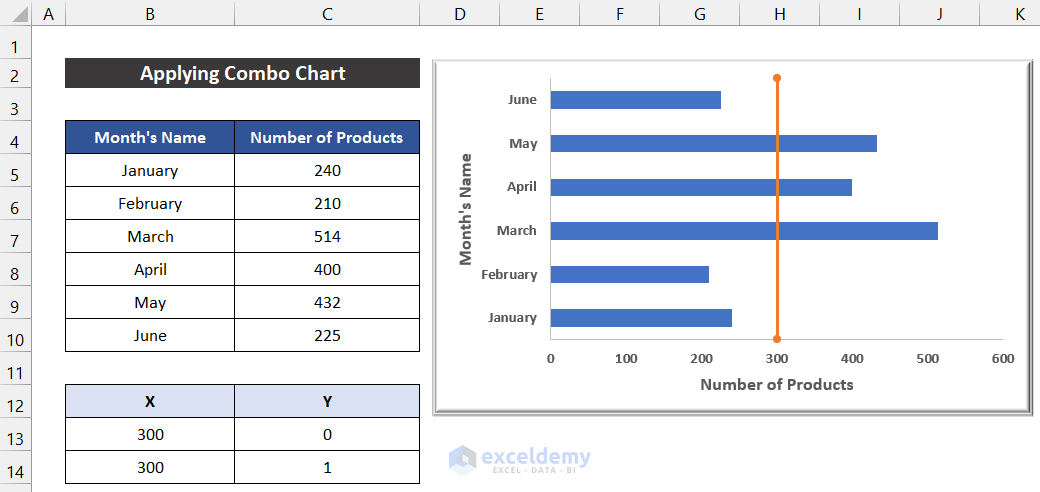Click the Select All corner triangle
This screenshot has height=492, width=1040.
16,14
